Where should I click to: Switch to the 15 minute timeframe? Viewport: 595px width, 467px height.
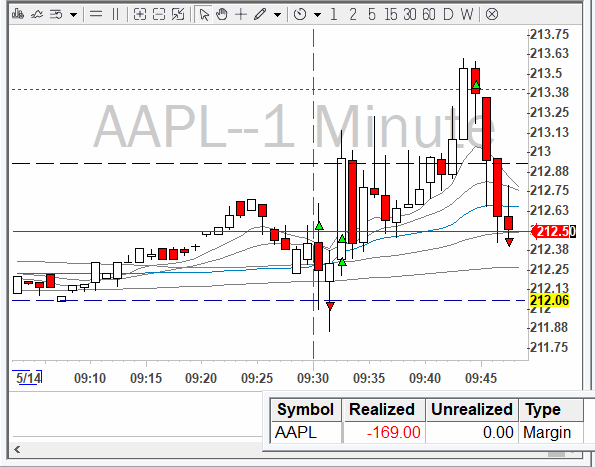coord(390,14)
